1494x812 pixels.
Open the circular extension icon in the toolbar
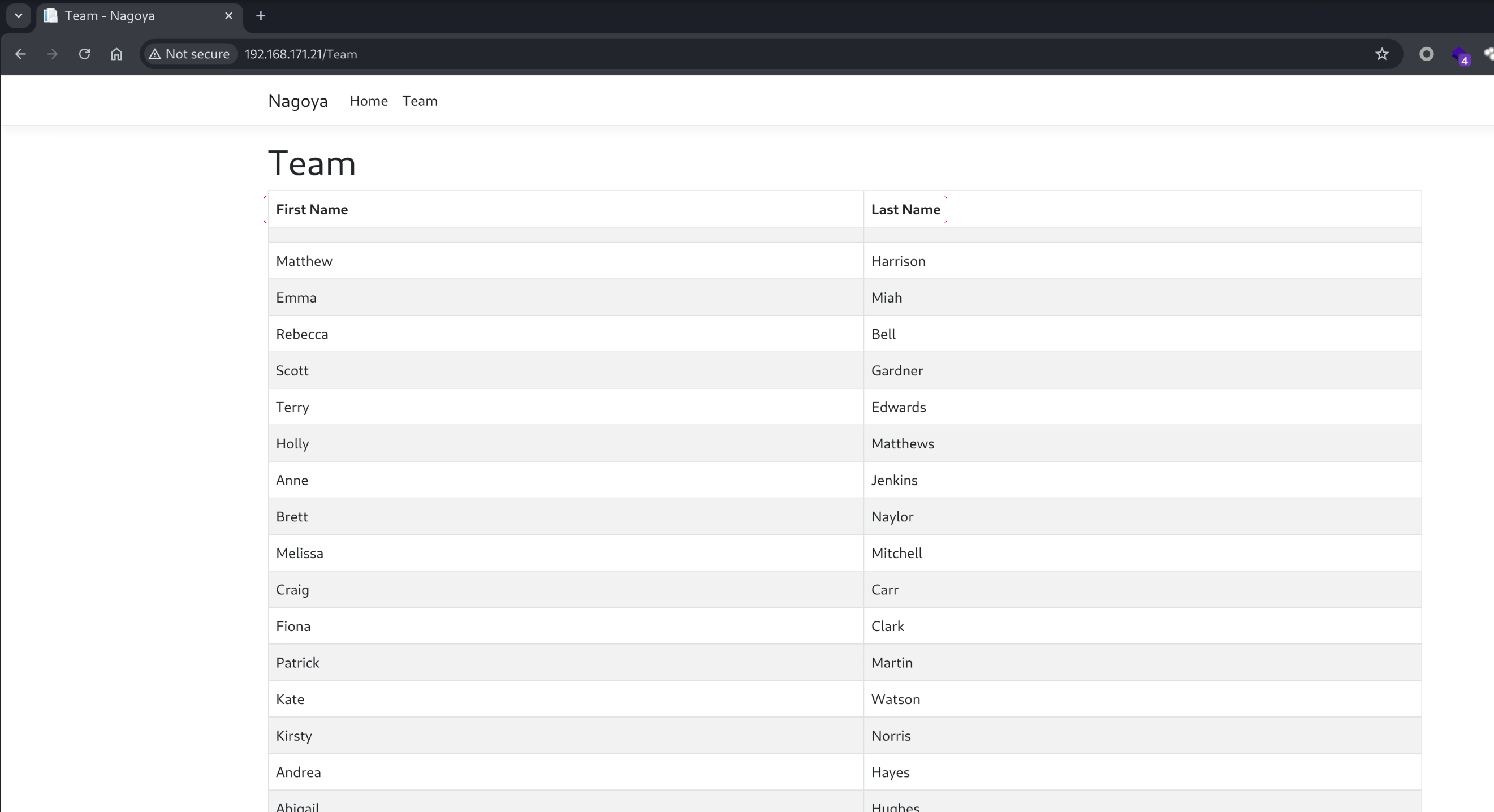point(1426,54)
